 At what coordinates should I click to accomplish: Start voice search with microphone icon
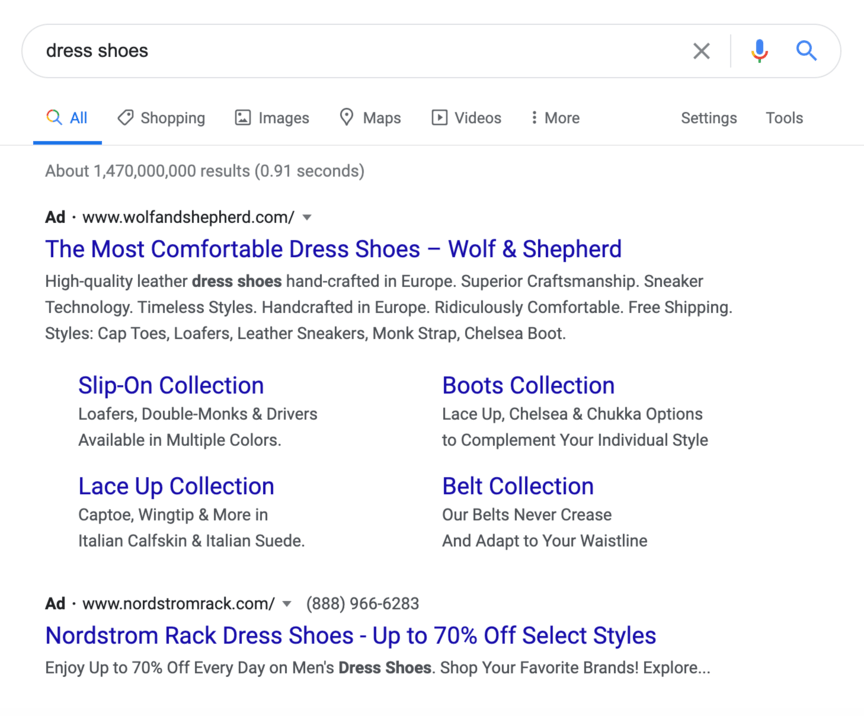(x=759, y=51)
